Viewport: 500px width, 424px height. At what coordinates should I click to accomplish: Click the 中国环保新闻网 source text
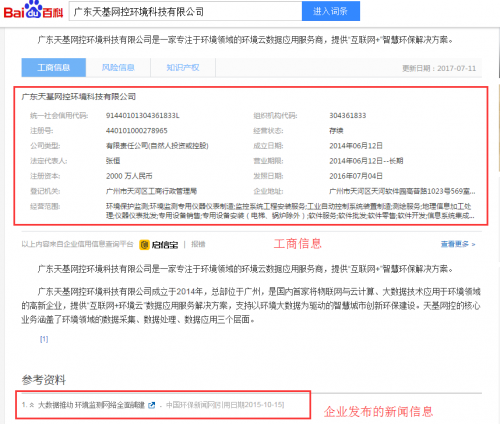click(190, 405)
